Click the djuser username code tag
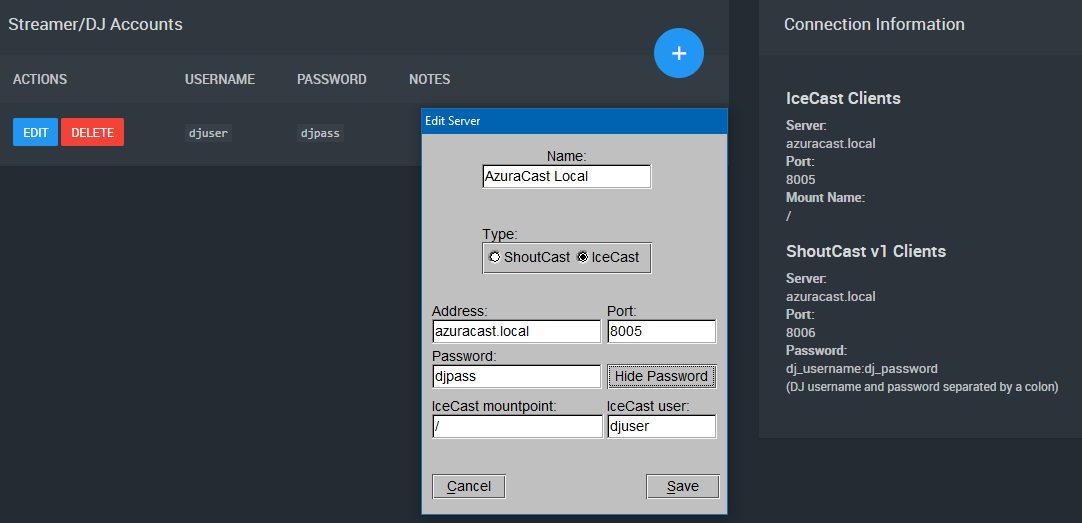The image size is (1082, 523). pos(208,133)
